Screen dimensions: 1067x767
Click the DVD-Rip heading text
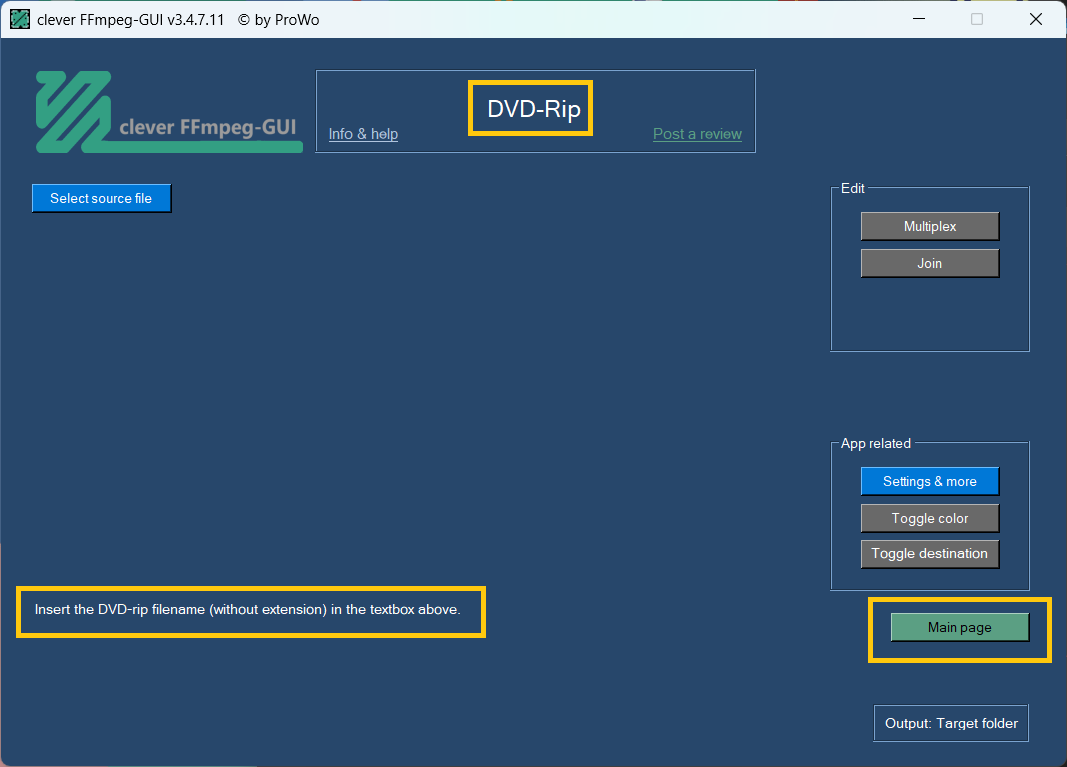pyautogui.click(x=534, y=109)
